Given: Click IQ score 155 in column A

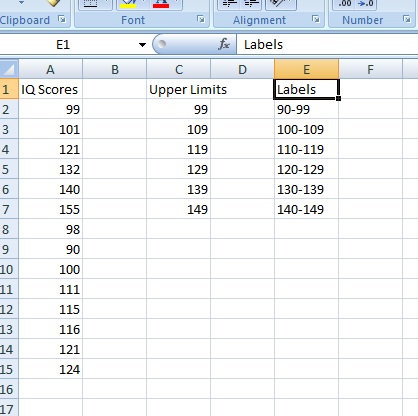Looking at the screenshot, I should point(50,209).
